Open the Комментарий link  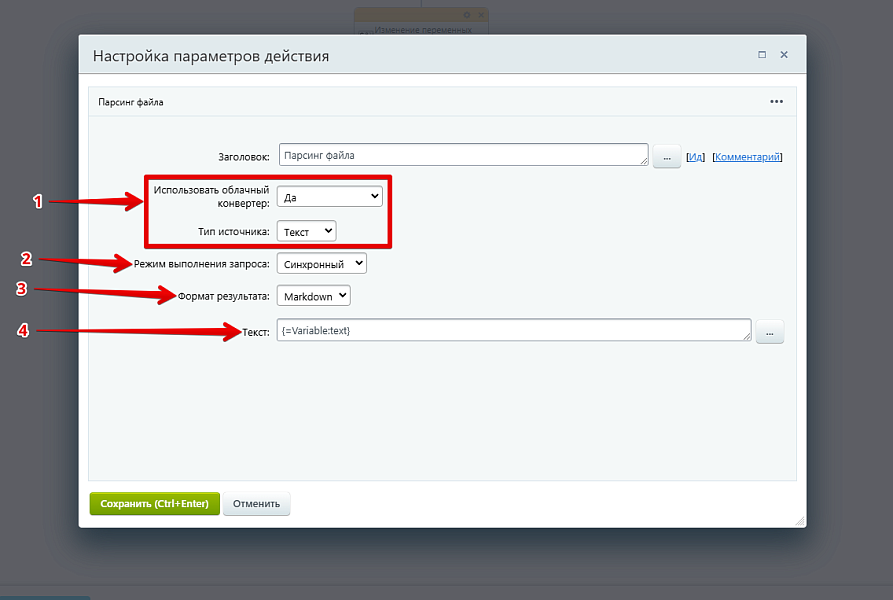pos(747,157)
